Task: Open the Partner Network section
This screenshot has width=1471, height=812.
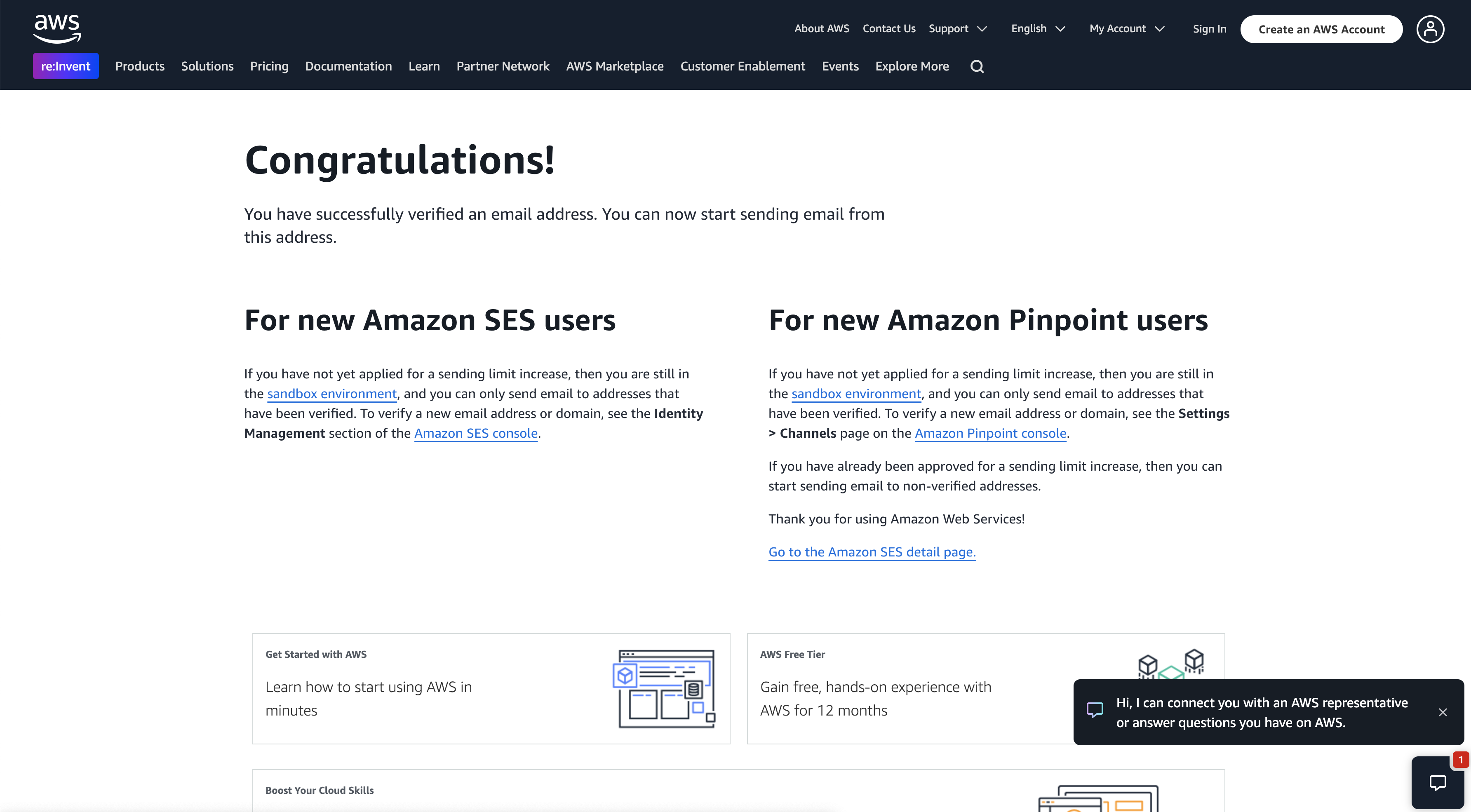Action: pos(503,66)
